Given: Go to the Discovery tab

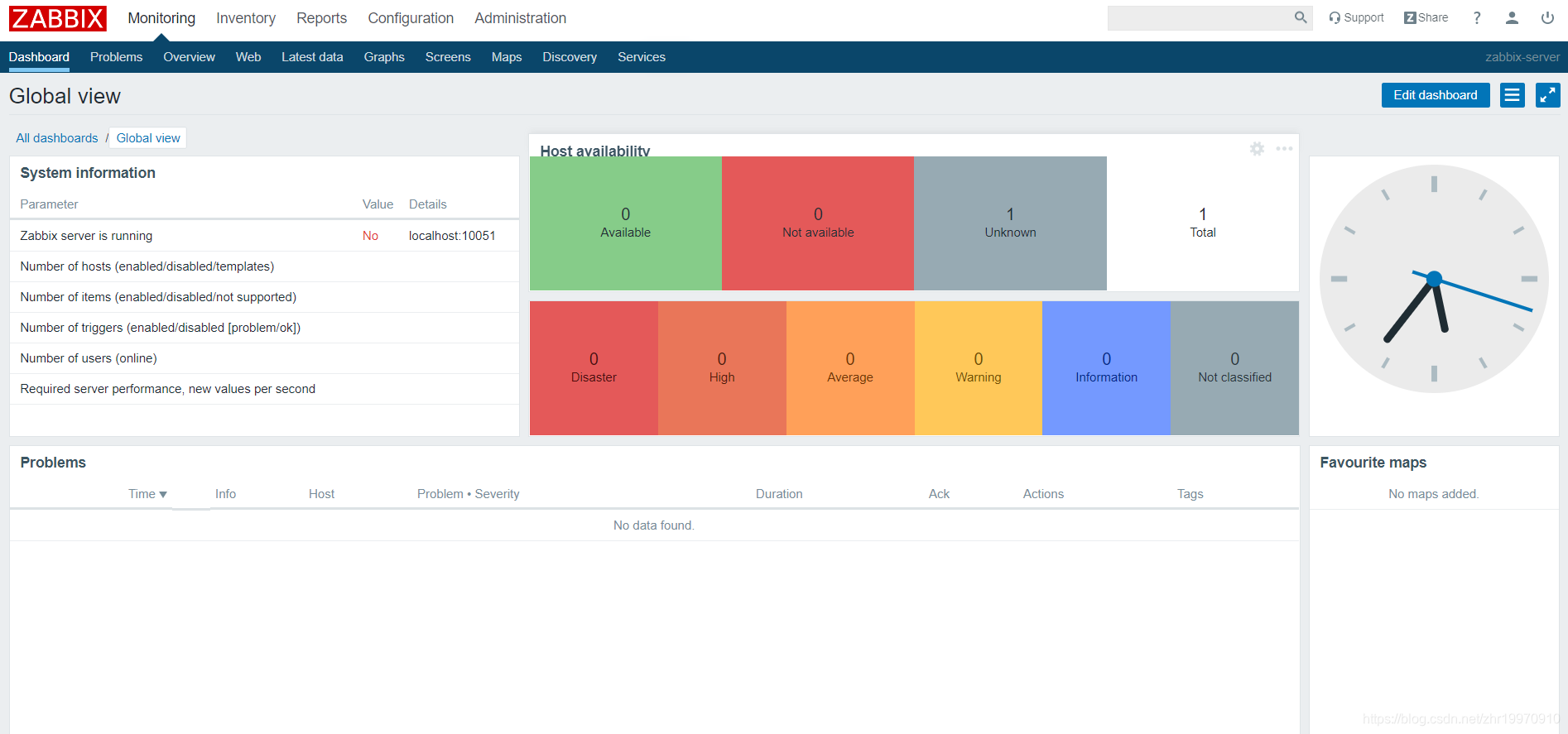Looking at the screenshot, I should (570, 57).
